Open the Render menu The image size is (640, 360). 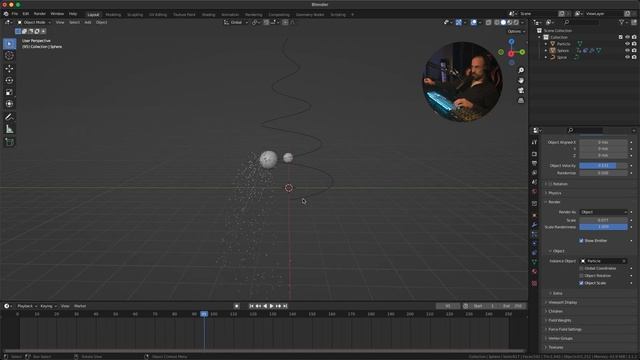tap(40, 14)
